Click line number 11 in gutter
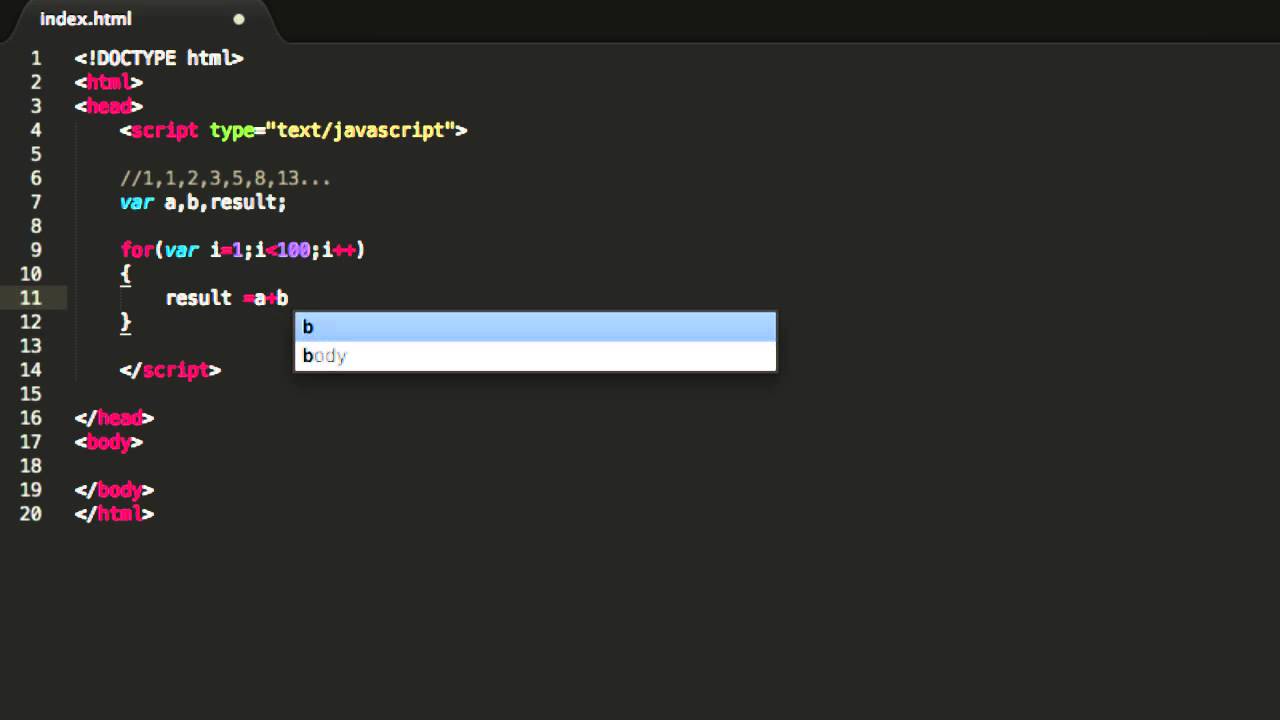The image size is (1280, 720). [x=30, y=298]
